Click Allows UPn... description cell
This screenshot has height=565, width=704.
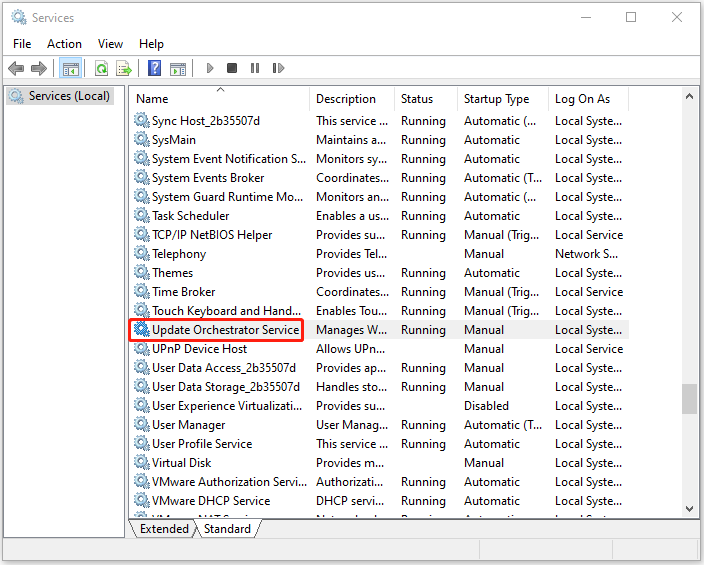coord(350,349)
